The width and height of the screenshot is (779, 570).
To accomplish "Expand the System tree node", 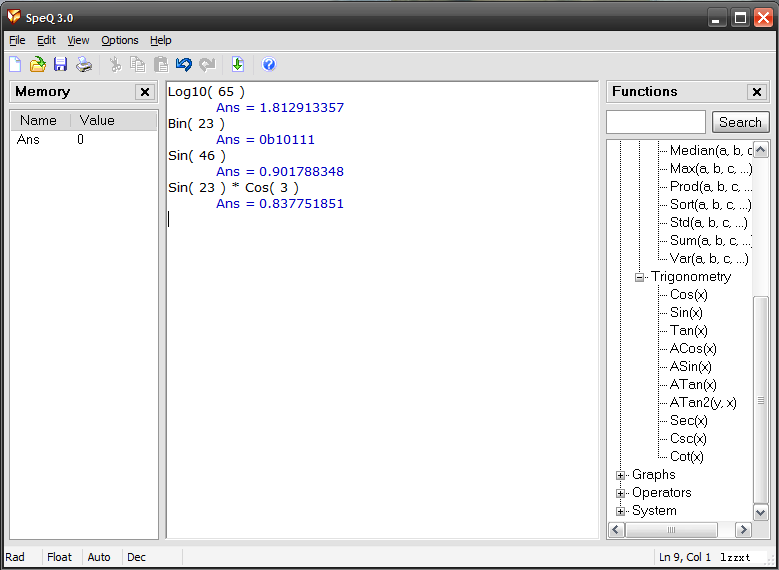I will pos(621,511).
